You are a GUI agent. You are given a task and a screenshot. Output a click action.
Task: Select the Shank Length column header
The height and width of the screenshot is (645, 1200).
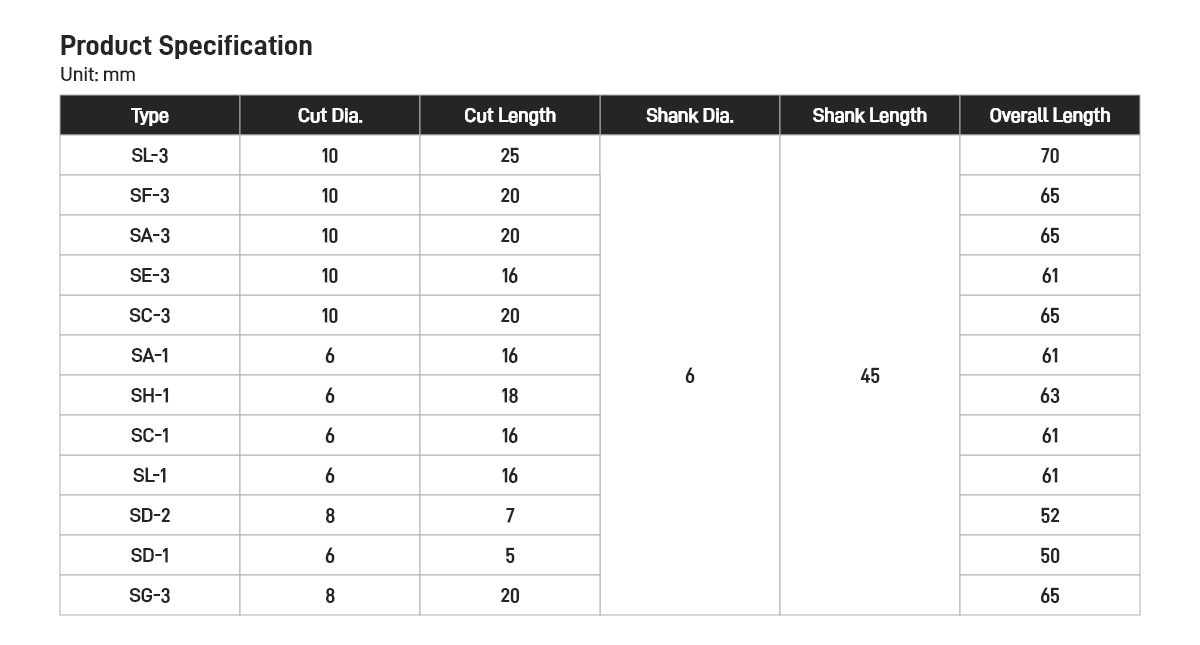tap(870, 115)
